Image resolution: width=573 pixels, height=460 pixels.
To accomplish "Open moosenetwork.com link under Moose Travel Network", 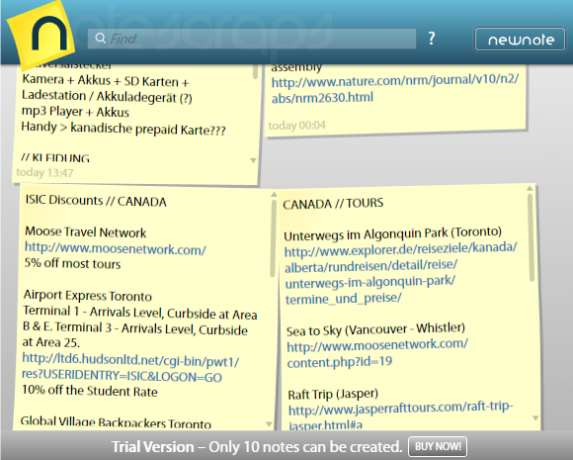I will click(115, 249).
